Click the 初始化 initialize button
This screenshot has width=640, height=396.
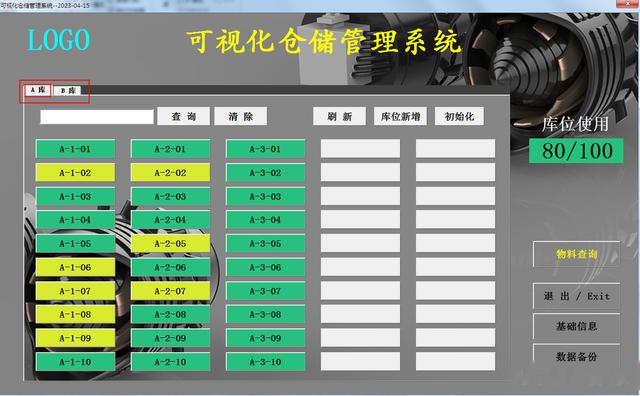[x=459, y=116]
